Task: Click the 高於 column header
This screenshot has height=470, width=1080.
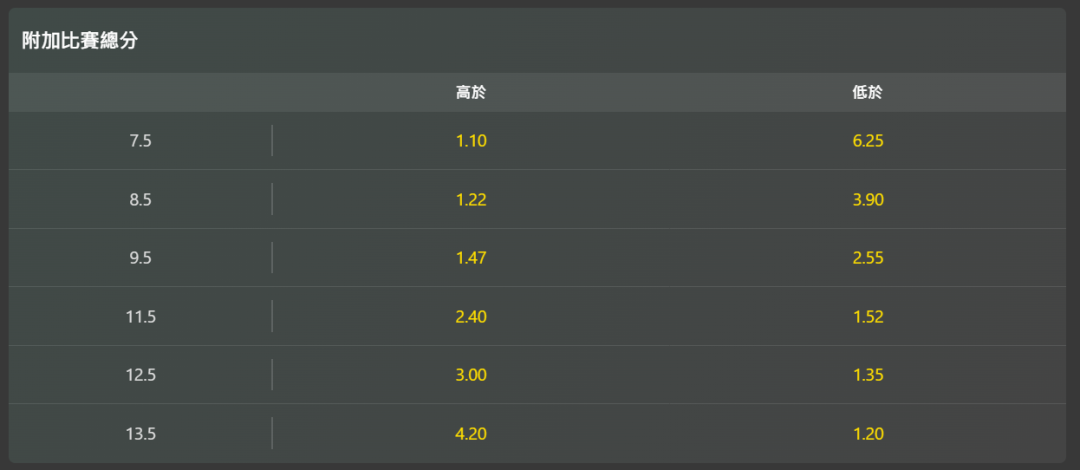Action: pos(471,93)
